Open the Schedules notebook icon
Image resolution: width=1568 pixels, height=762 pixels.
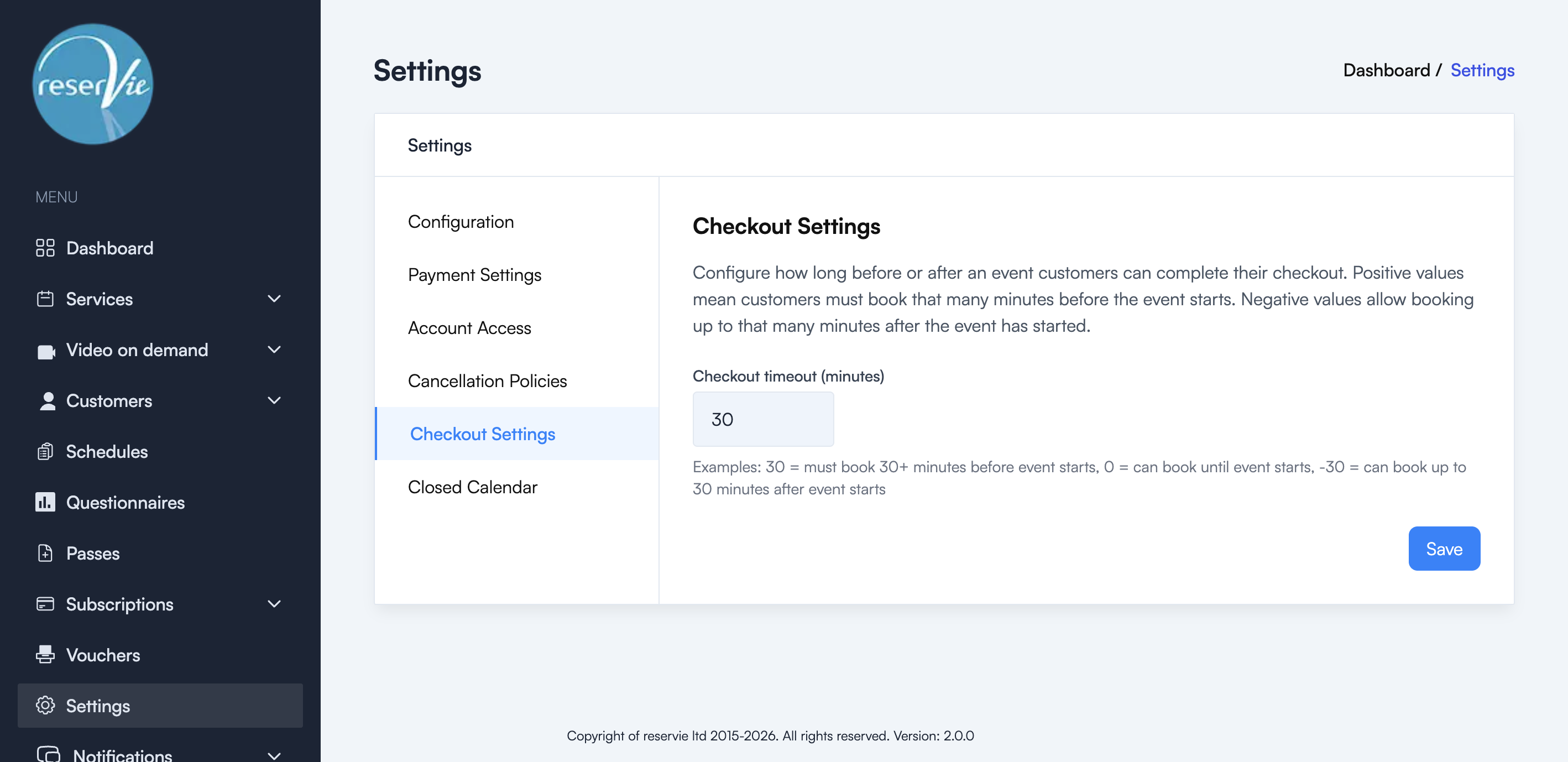[x=45, y=452]
